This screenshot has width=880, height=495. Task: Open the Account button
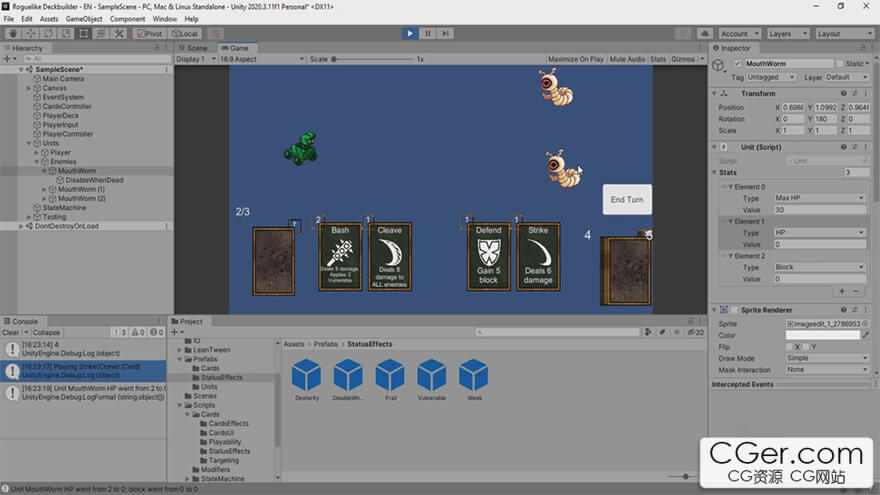coord(739,34)
